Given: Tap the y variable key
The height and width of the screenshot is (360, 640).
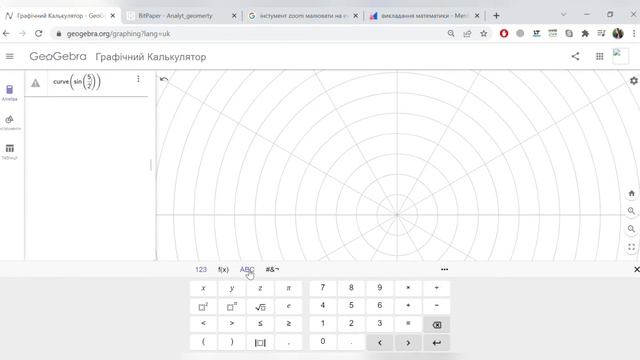Looking at the screenshot, I should pyautogui.click(x=232, y=288).
